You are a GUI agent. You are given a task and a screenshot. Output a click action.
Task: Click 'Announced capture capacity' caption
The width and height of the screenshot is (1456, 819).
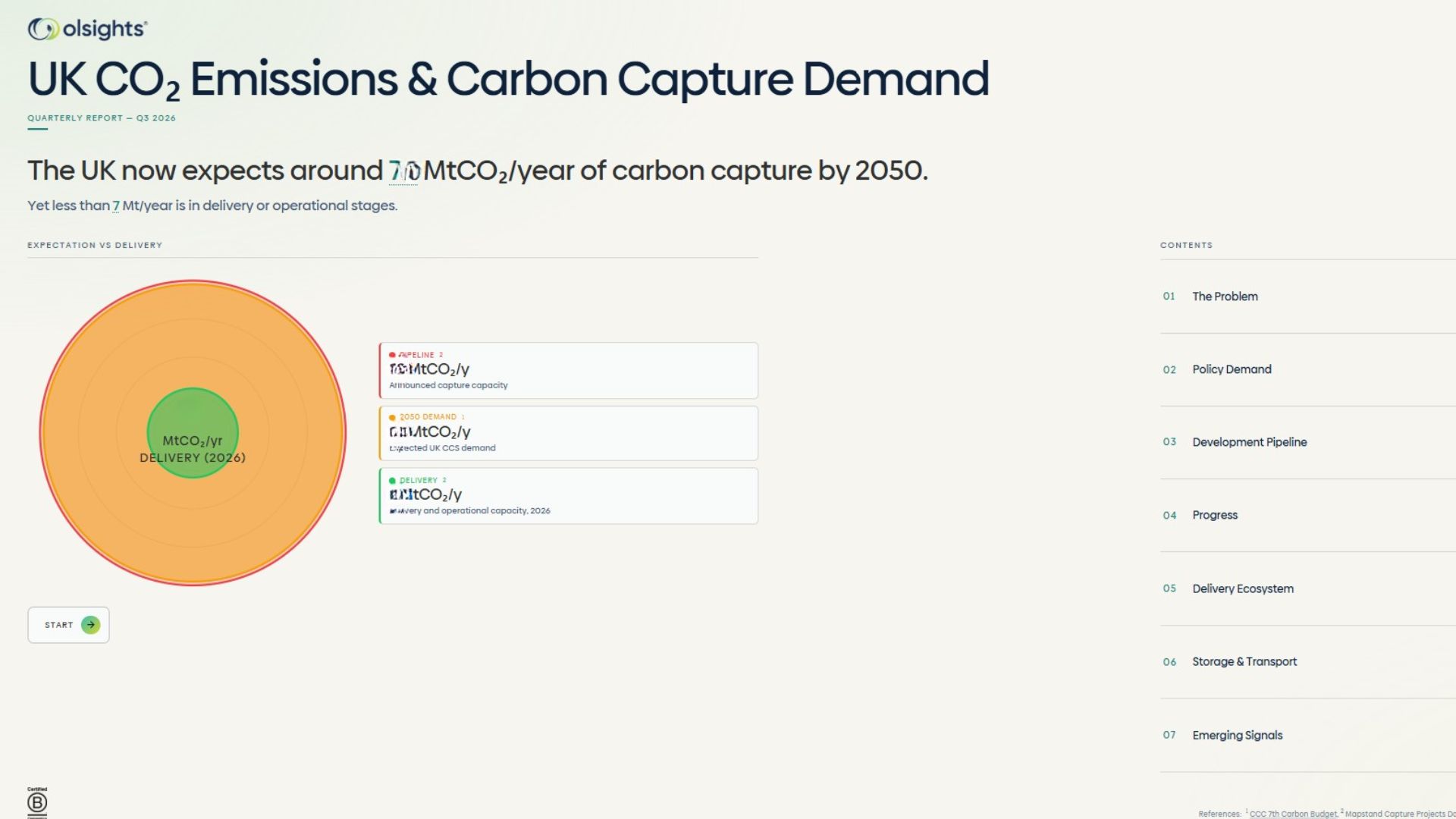click(x=448, y=385)
